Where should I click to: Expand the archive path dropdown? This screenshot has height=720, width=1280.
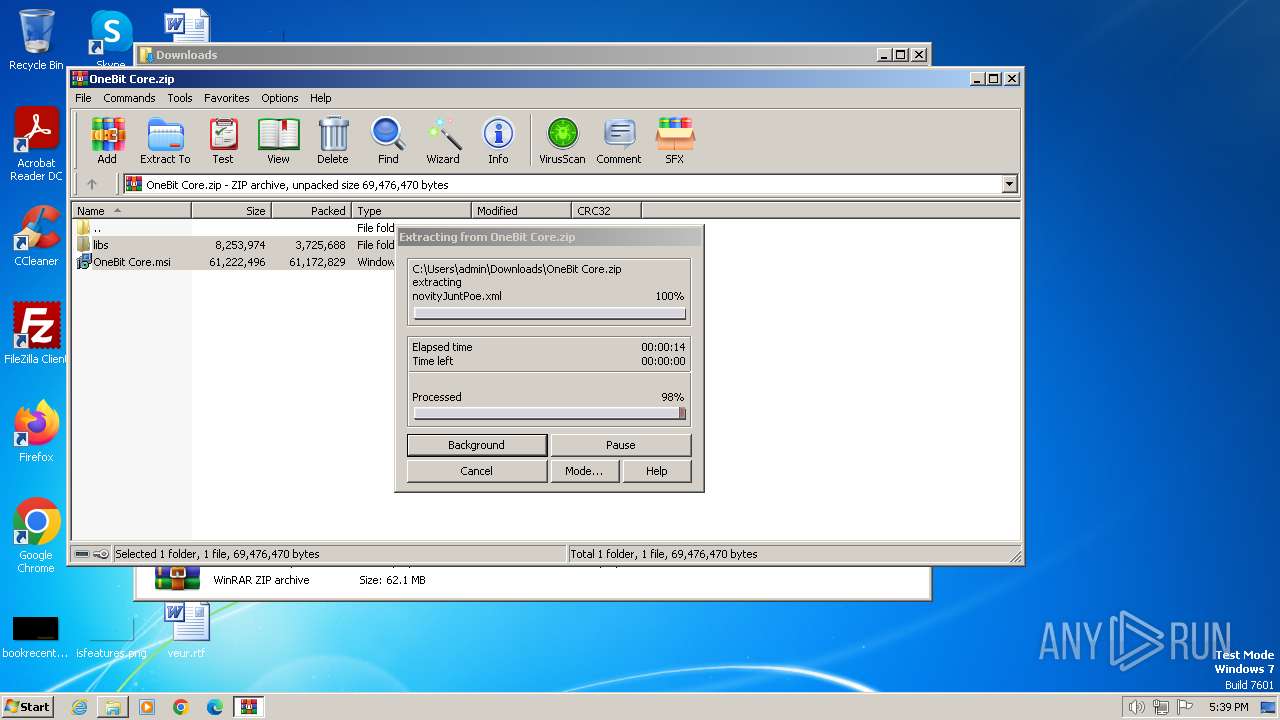coord(1009,184)
